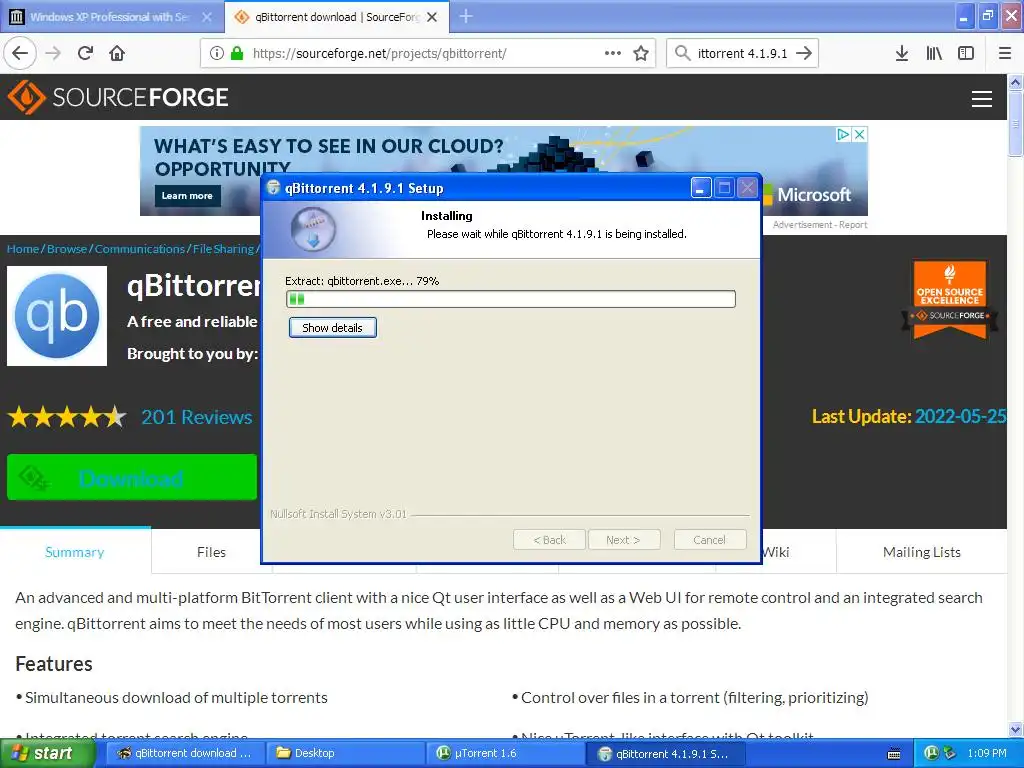This screenshot has height=768, width=1024.
Task: Click the AdChoices triangle icon
Action: [x=843, y=134]
